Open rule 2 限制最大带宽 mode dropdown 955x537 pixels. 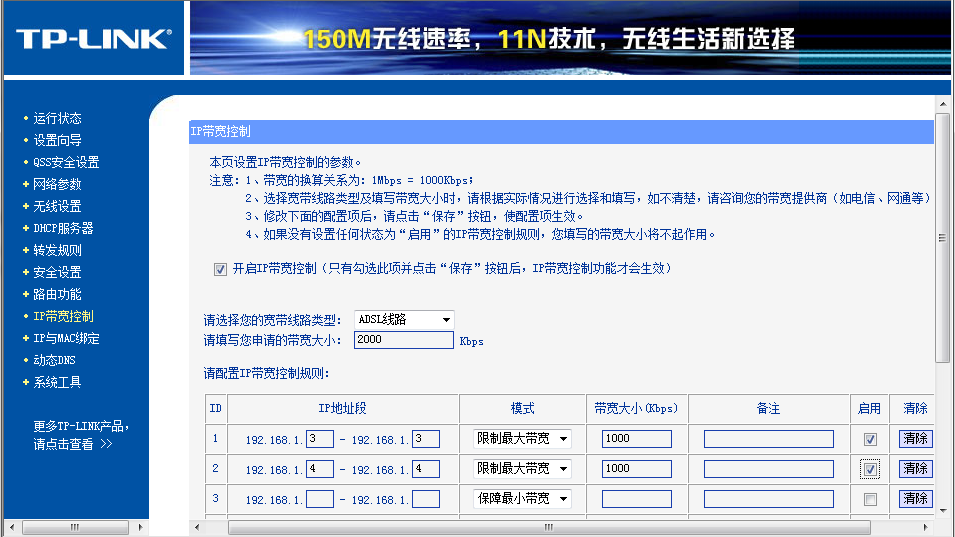click(522, 468)
